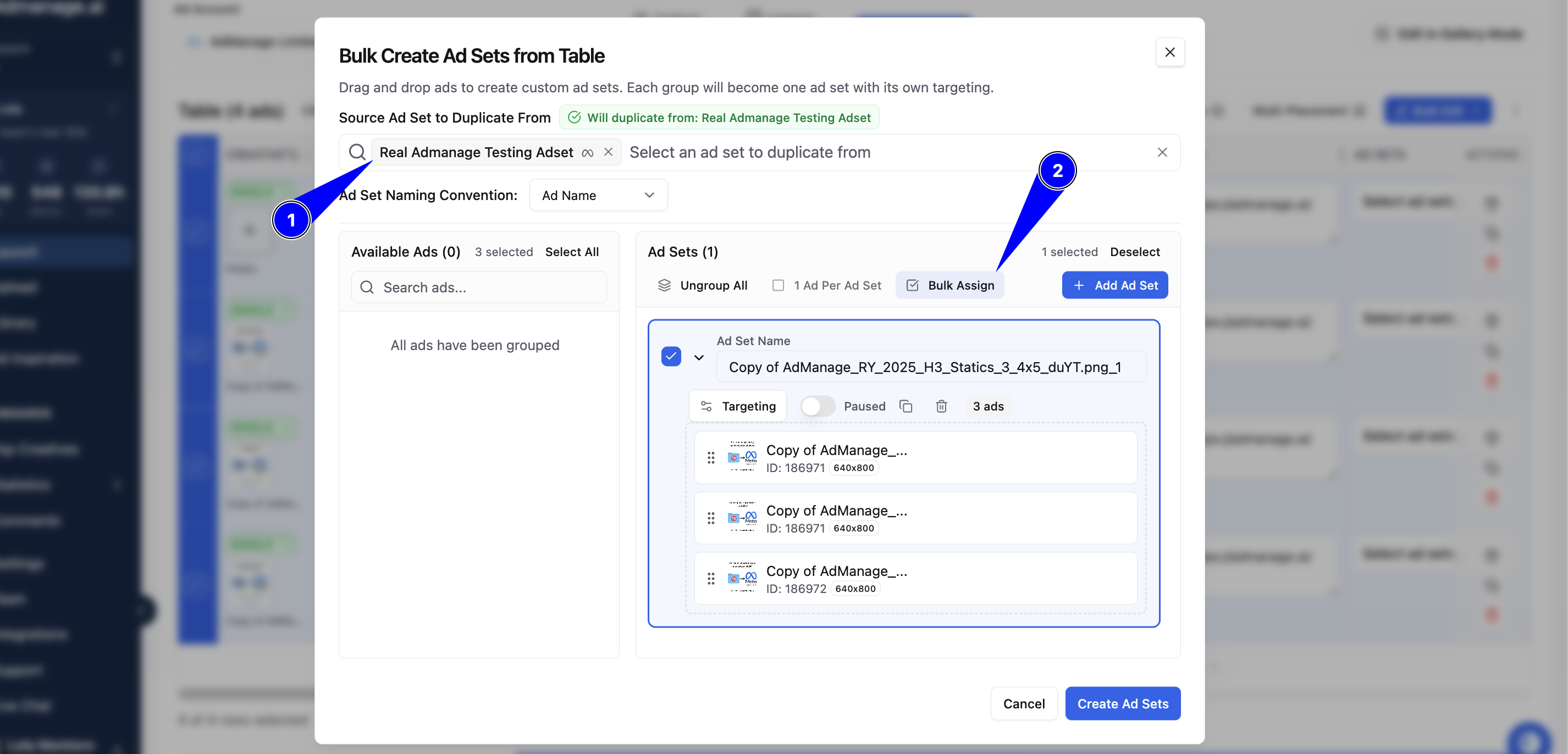The width and height of the screenshot is (1568, 754).
Task: Clear the source ad set search field
Action: [1162, 152]
